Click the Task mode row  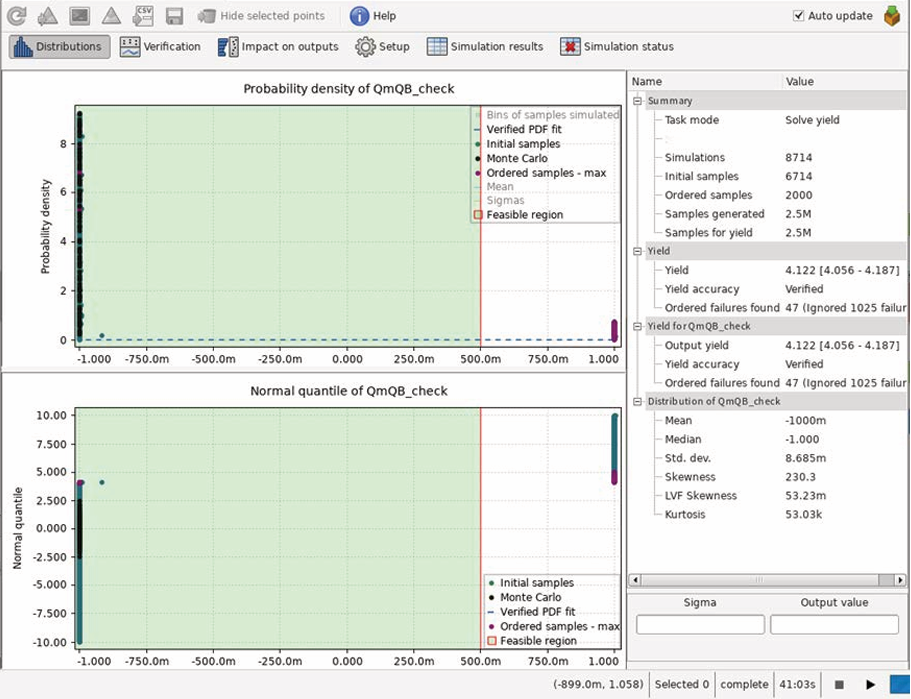pyautogui.click(x=767, y=120)
